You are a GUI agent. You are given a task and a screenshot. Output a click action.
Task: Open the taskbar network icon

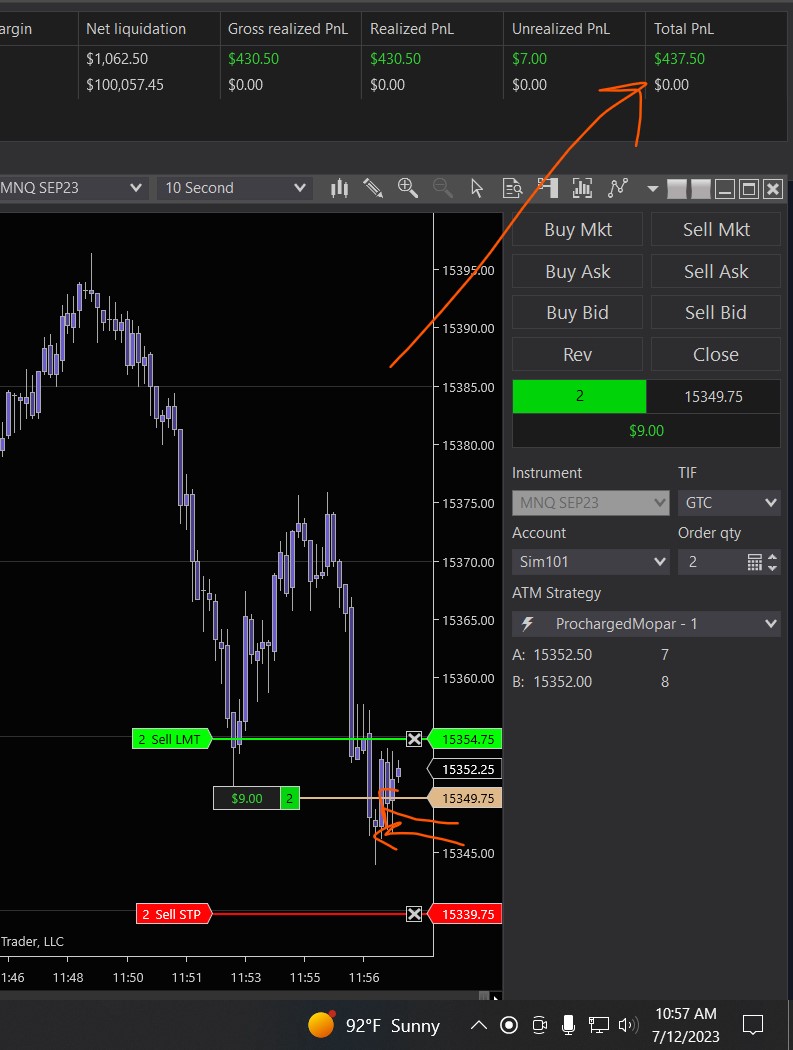click(x=598, y=1025)
